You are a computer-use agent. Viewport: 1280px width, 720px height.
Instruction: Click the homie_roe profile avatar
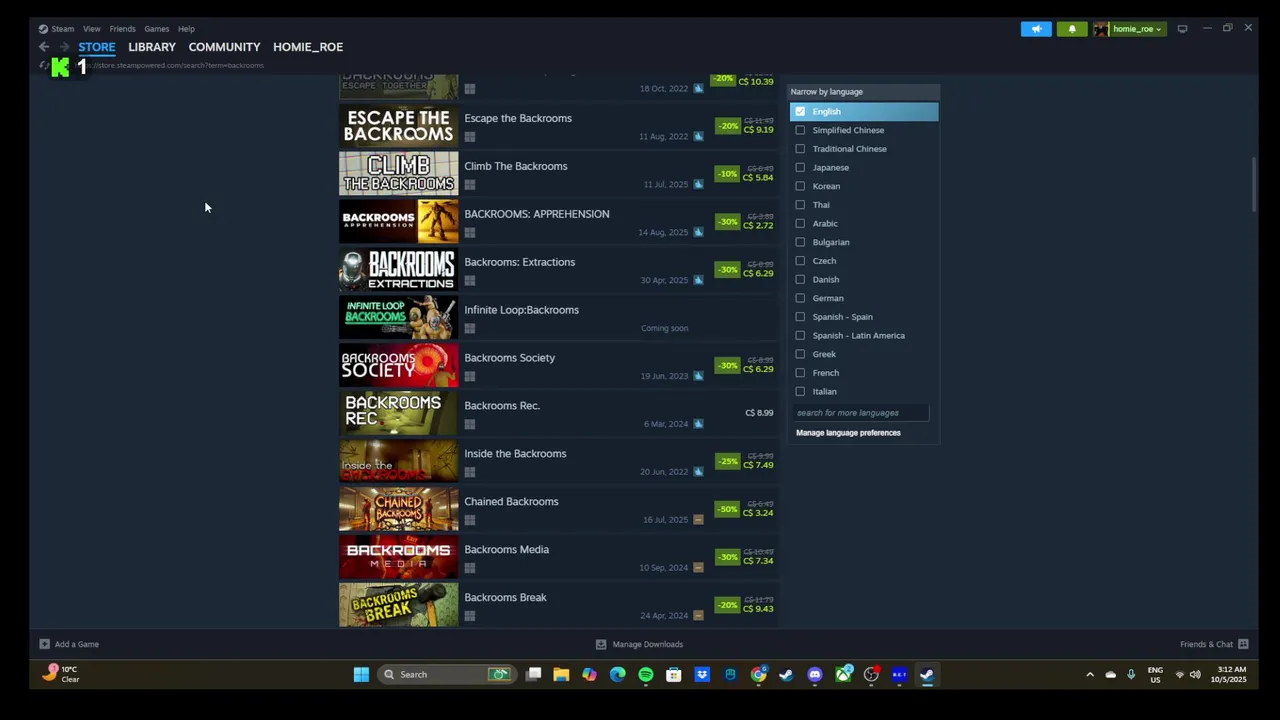click(1101, 29)
